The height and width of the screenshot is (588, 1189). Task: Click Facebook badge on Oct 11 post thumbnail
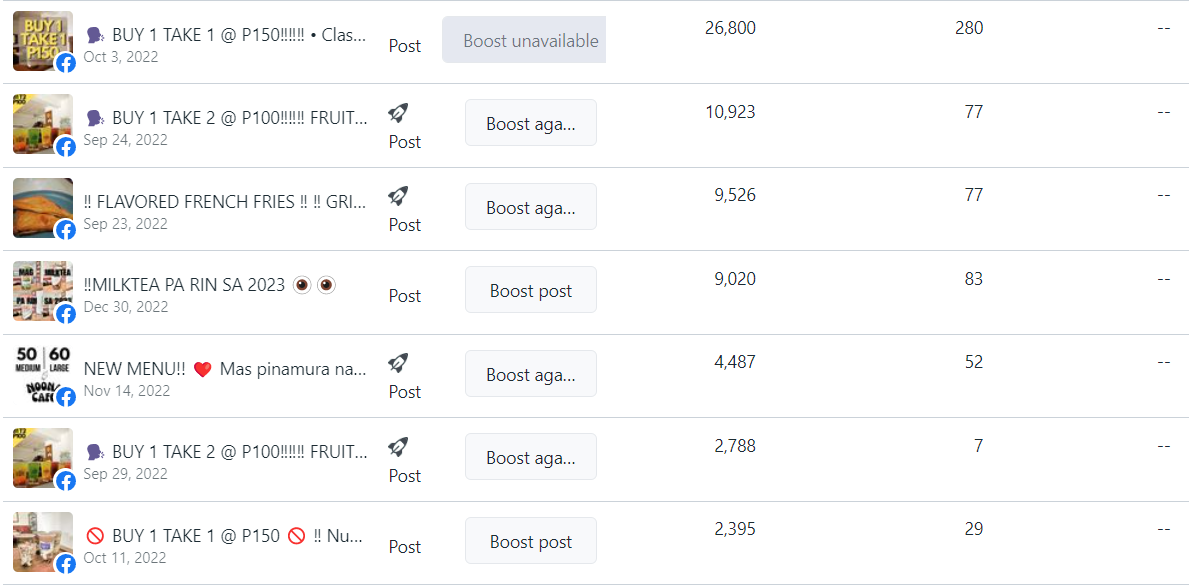pyautogui.click(x=66, y=564)
